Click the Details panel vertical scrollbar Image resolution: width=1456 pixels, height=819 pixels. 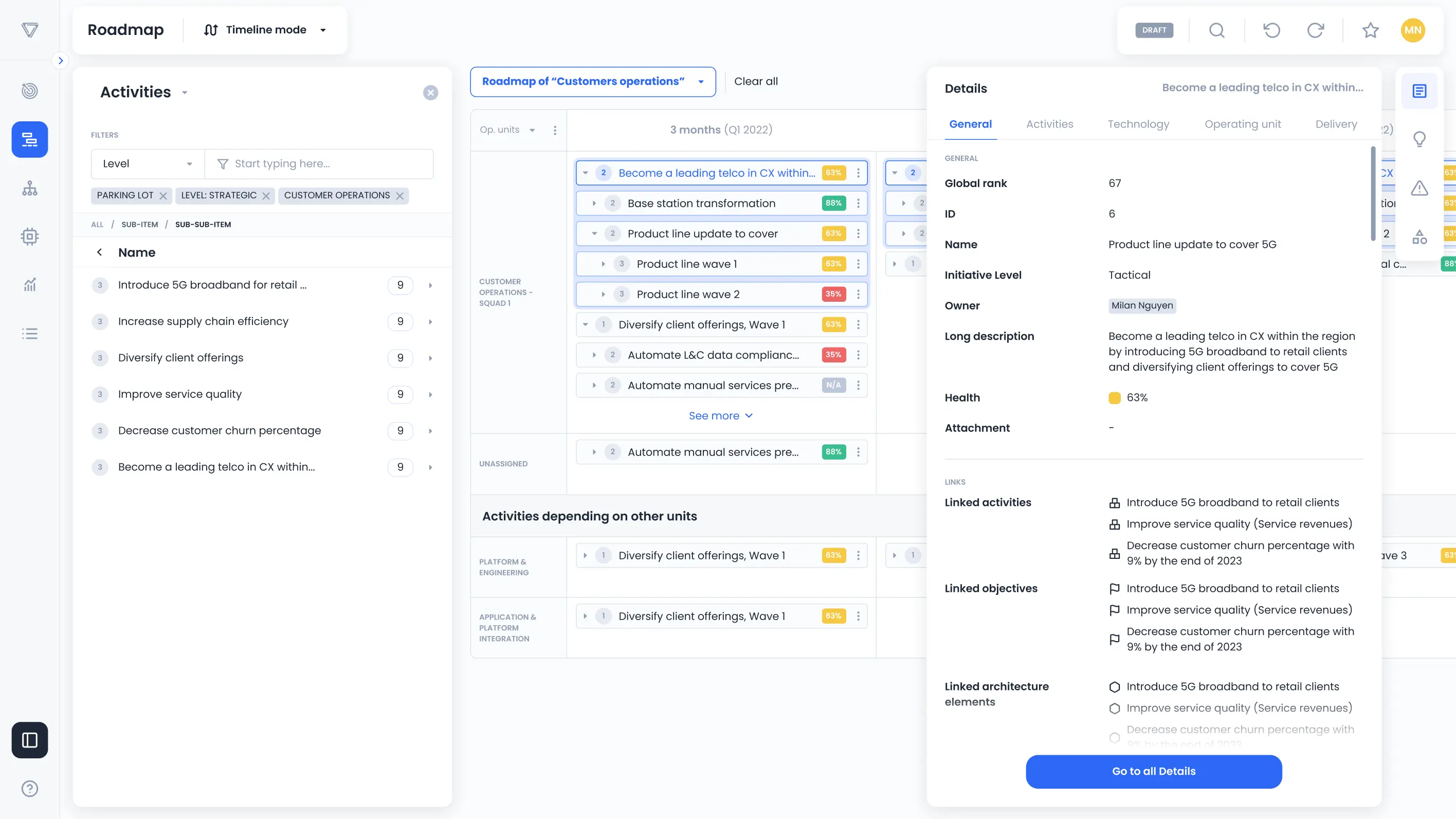(x=1373, y=194)
